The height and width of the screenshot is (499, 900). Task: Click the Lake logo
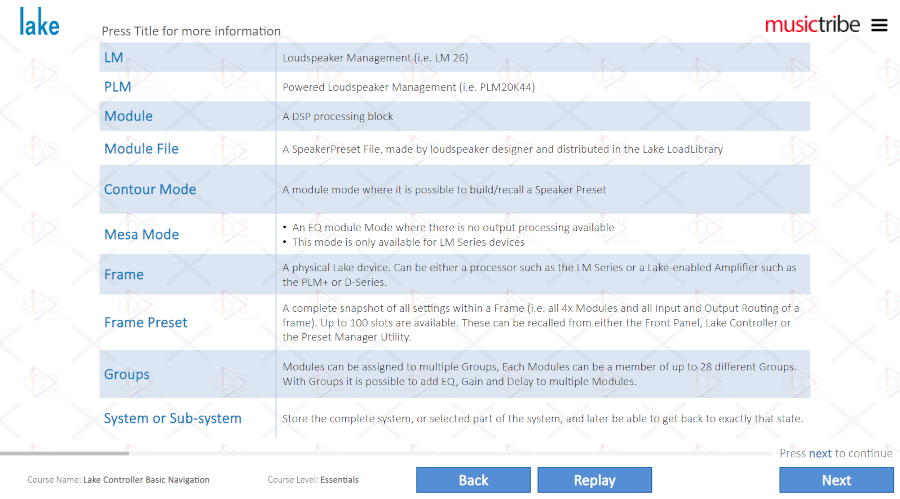[x=39, y=22]
